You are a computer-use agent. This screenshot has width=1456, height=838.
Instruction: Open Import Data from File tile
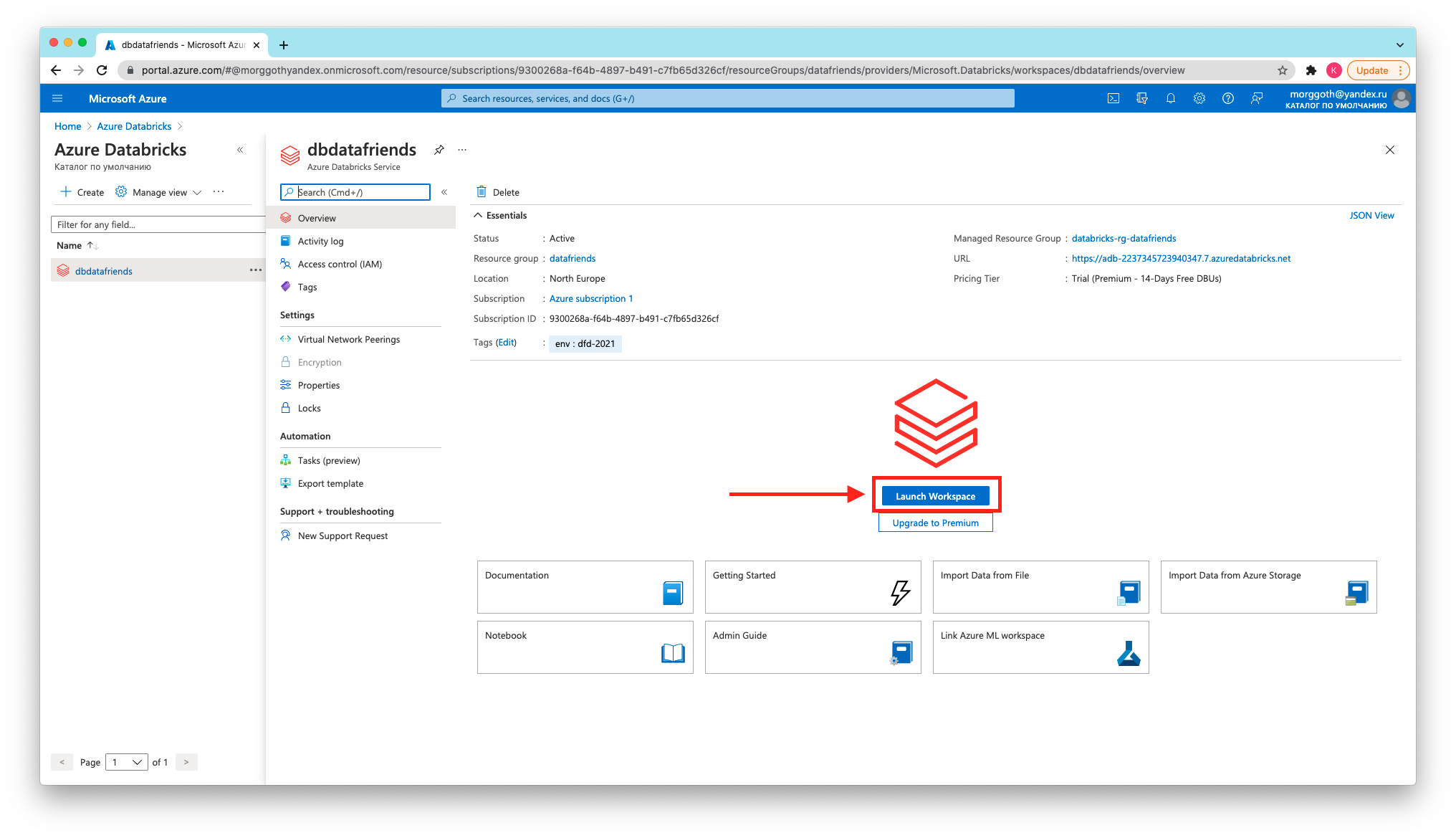[1040, 587]
